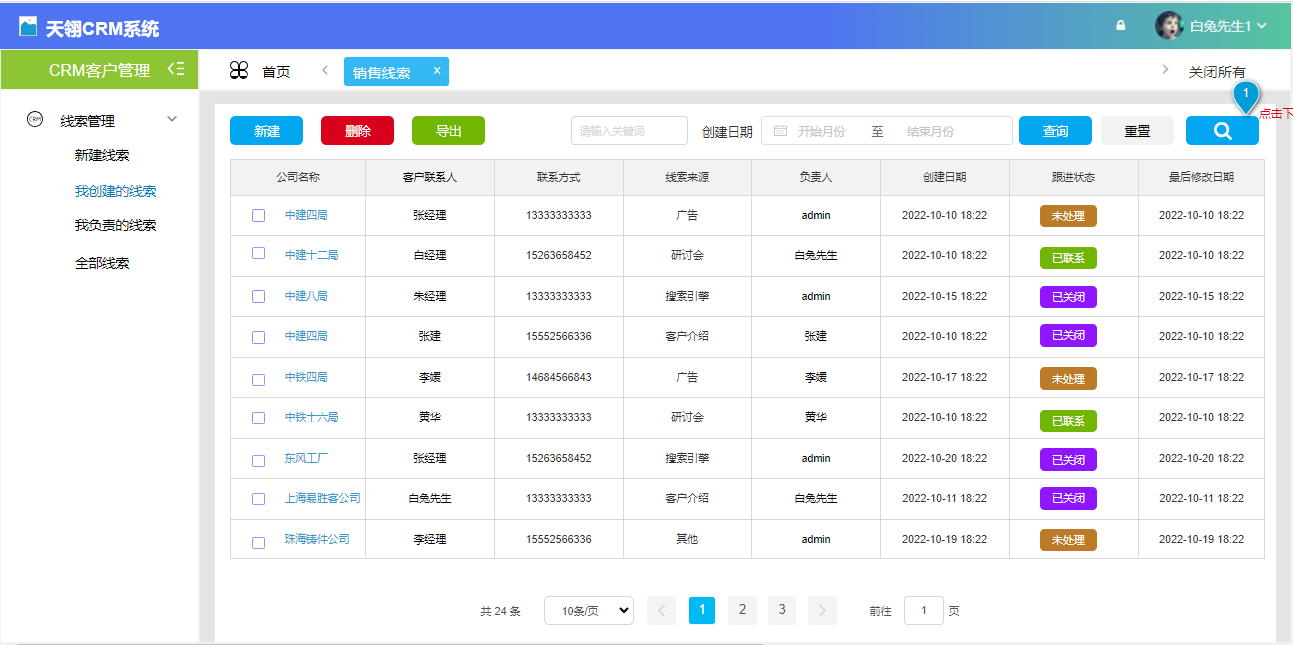The image size is (1293, 645).
Task: Collapse the 线索管理 menu section
Action: click(171, 118)
